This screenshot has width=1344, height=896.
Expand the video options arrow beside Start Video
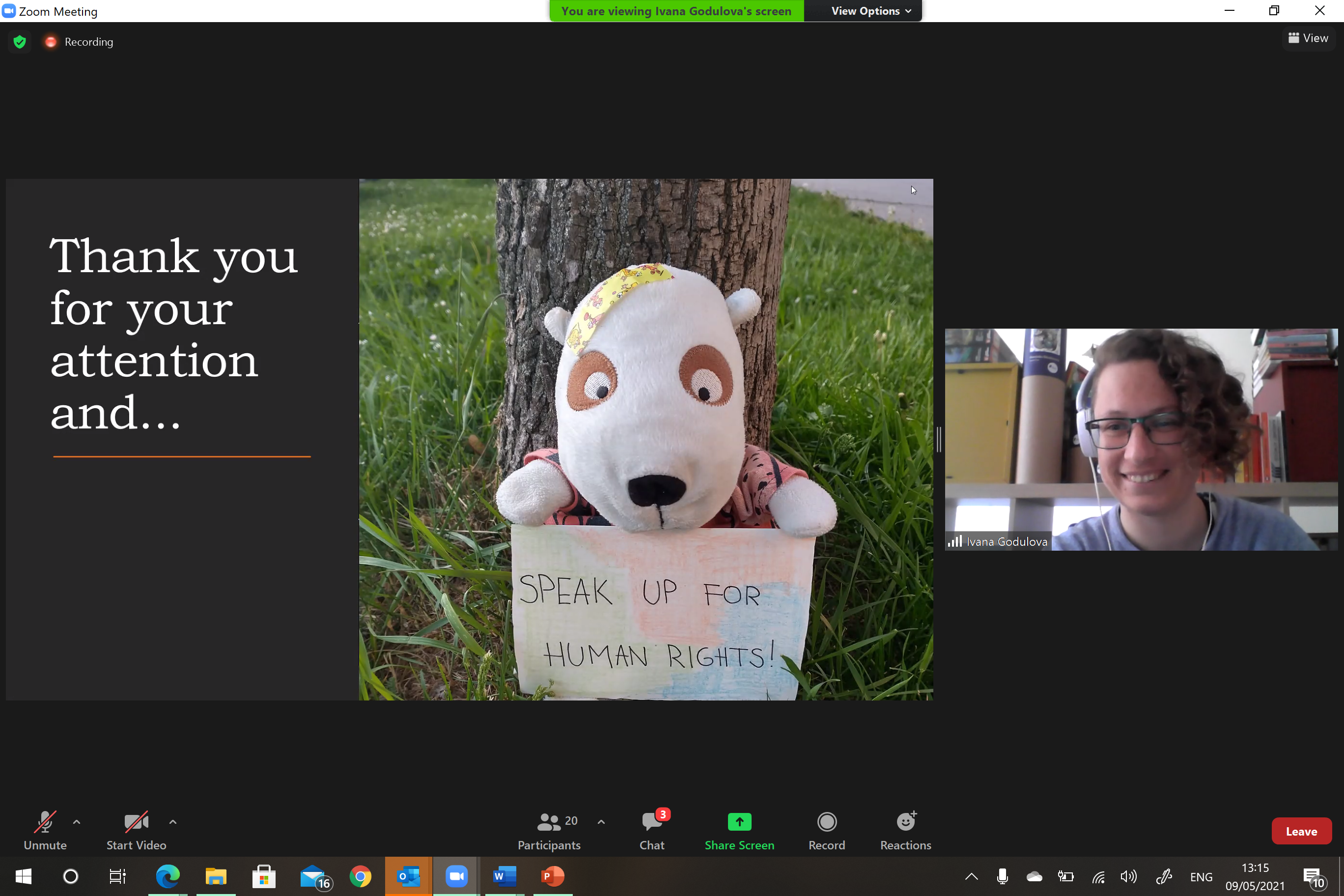coord(172,822)
